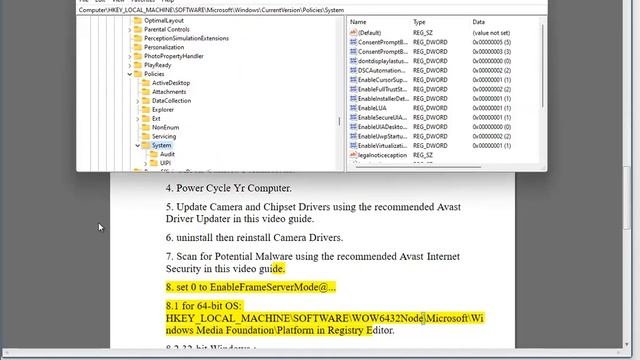This screenshot has height=360, width=640.
Task: Collapse the Policies key
Action: coord(130,74)
